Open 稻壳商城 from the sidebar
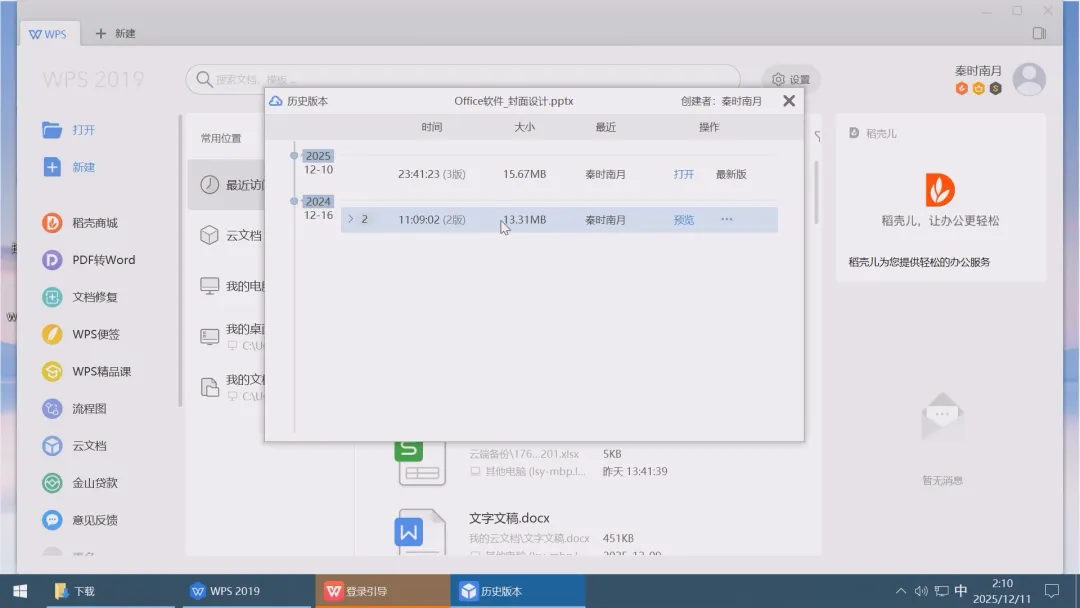This screenshot has width=1080, height=608. [80, 222]
